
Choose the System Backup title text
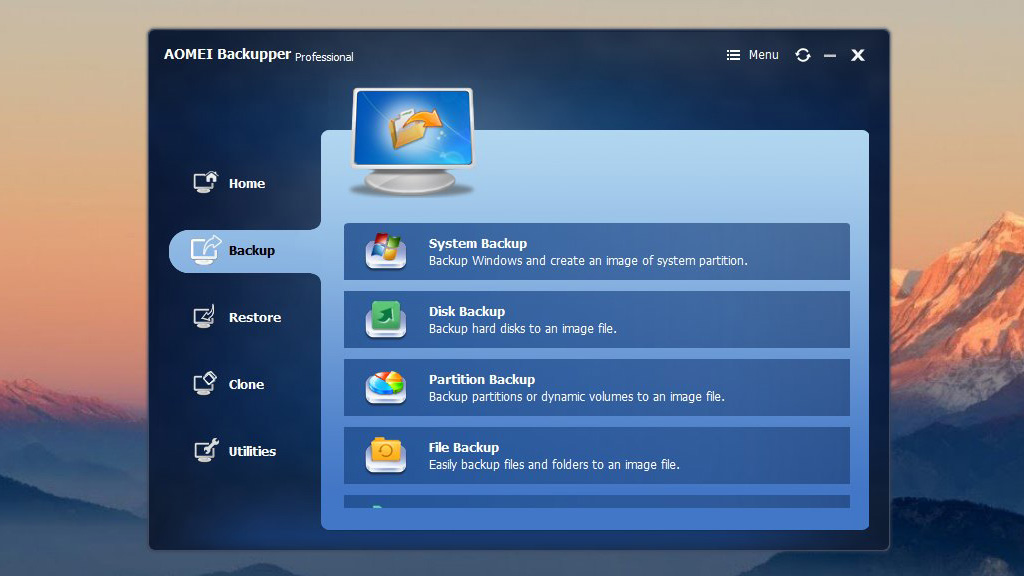(477, 243)
